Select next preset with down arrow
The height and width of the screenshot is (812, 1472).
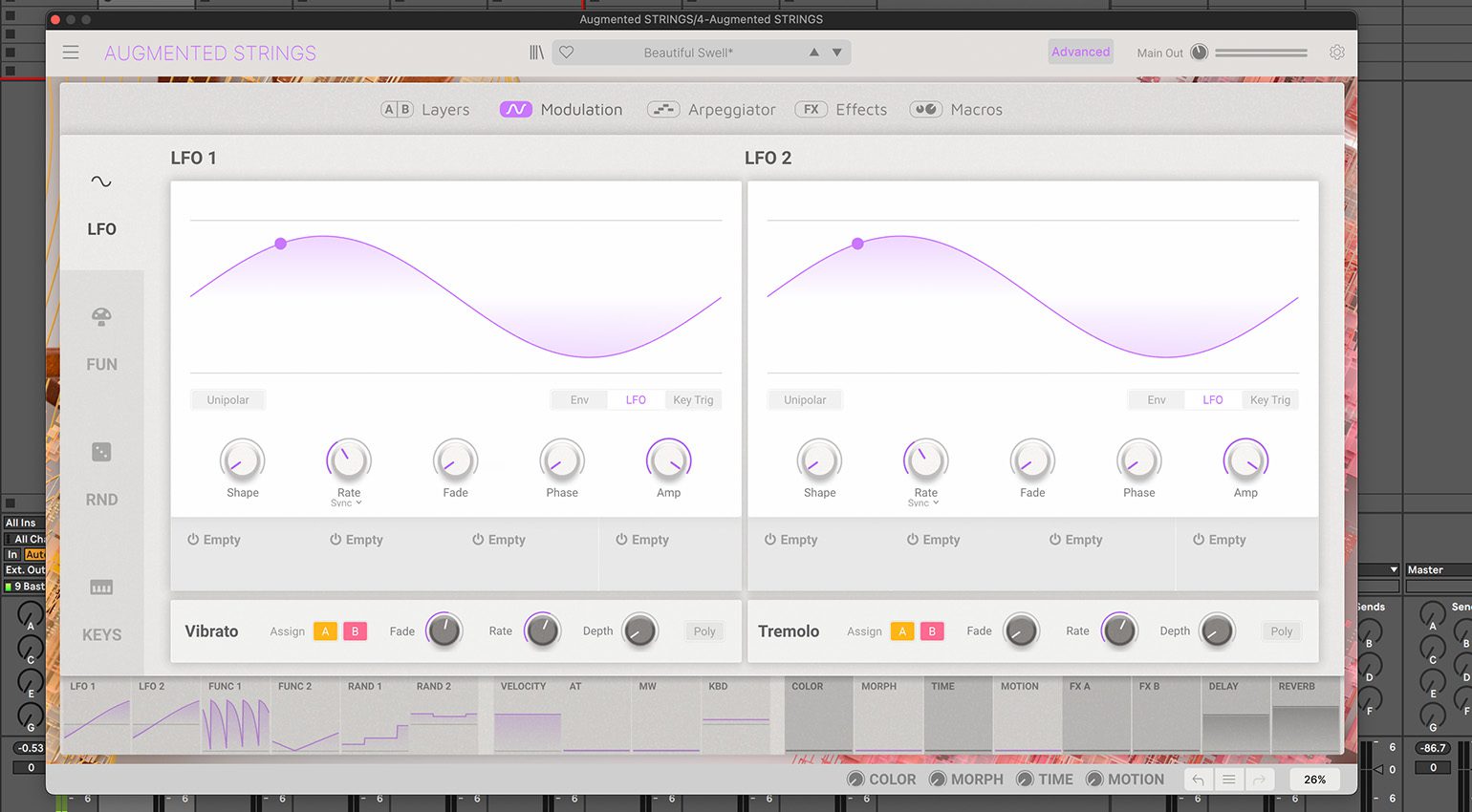click(837, 53)
